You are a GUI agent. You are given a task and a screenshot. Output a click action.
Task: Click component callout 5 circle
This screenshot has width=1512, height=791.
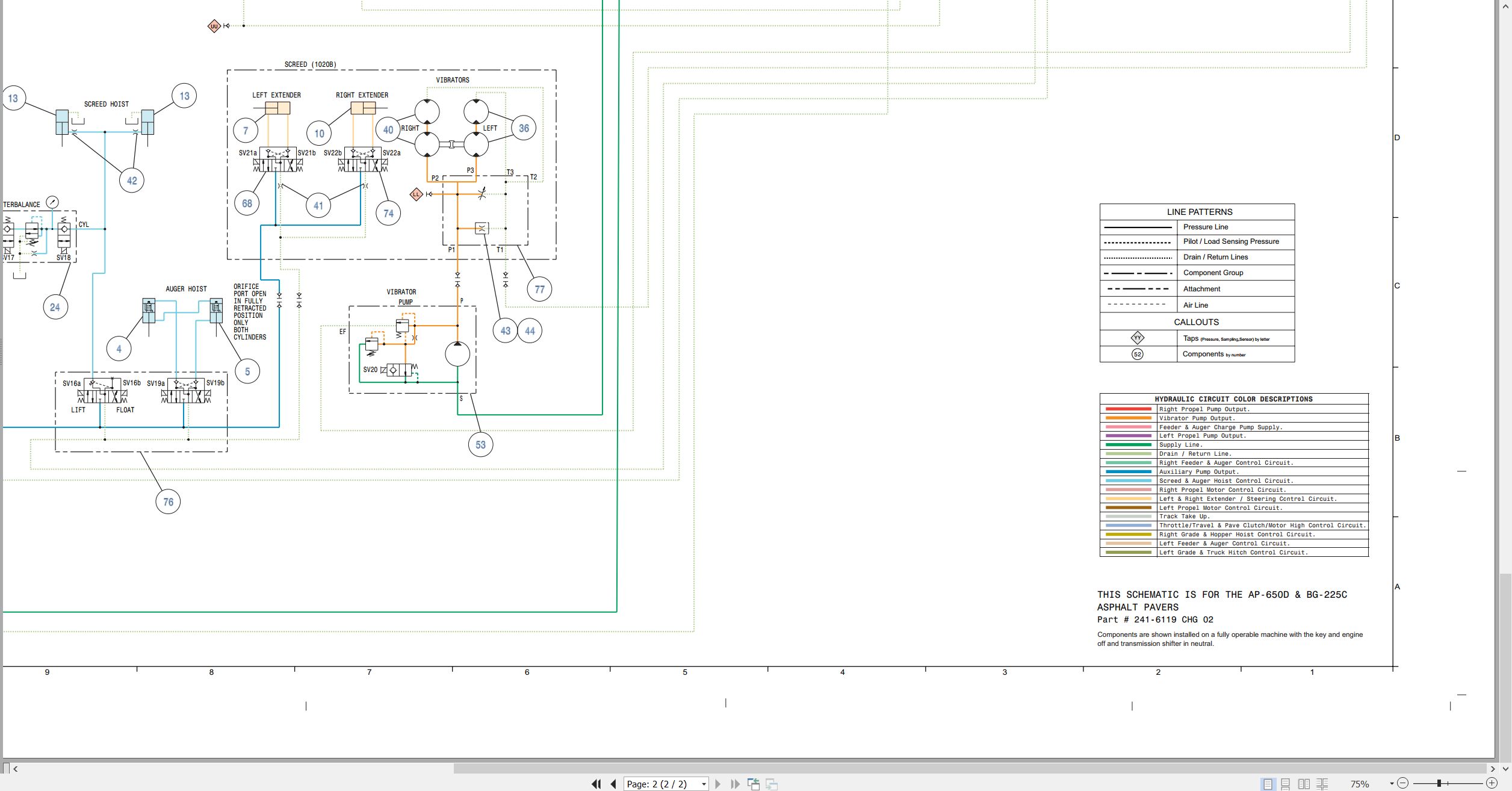point(247,371)
